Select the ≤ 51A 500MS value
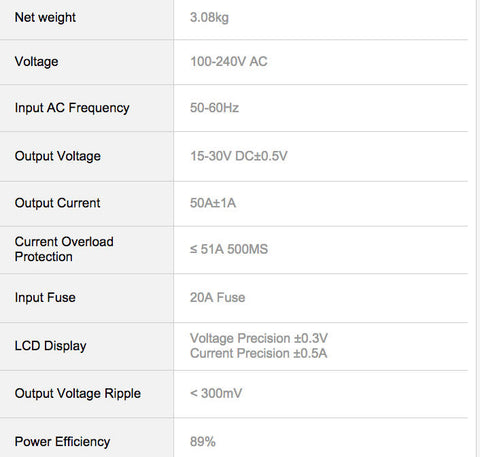The image size is (480, 457). [x=229, y=249]
